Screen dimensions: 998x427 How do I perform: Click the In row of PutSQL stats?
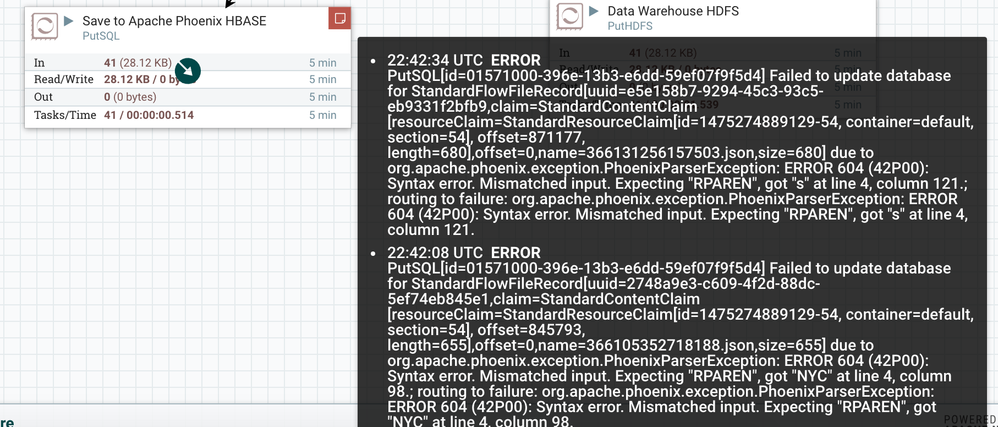pyautogui.click(x=188, y=62)
